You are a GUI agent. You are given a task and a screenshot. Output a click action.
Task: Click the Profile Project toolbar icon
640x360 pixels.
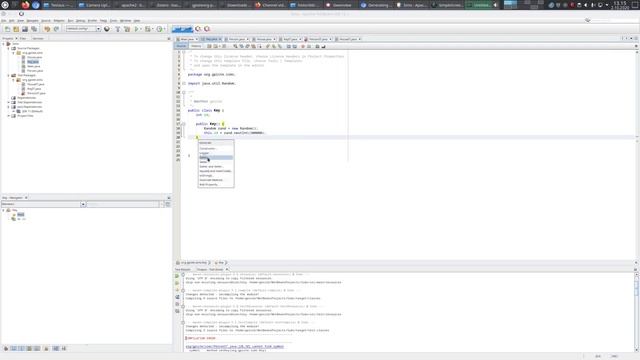[160, 29]
